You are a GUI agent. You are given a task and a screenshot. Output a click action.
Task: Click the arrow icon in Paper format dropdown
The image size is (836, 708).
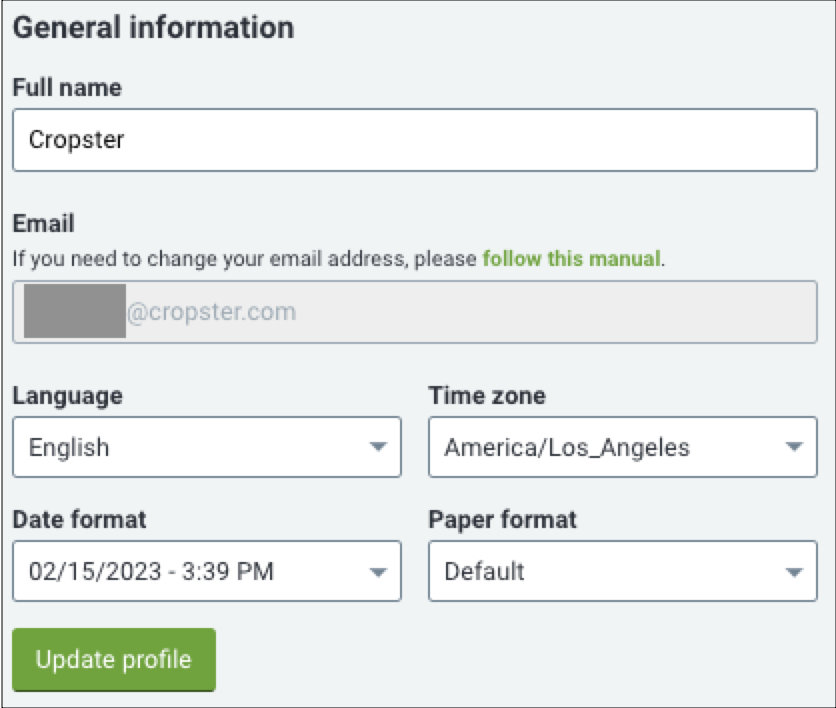tap(794, 572)
